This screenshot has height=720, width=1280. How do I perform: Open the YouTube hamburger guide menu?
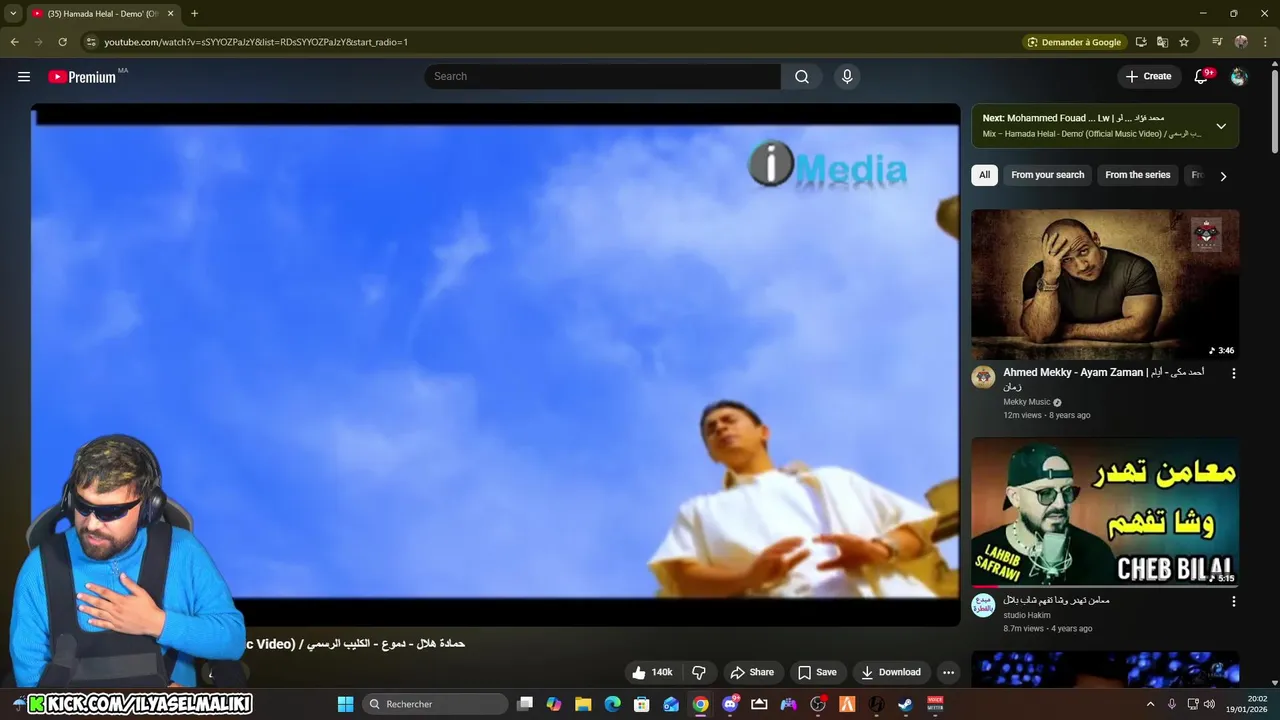coord(24,76)
